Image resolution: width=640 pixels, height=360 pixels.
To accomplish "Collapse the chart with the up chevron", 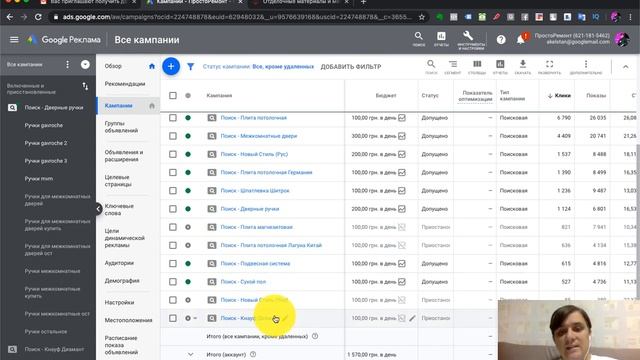I will click(x=625, y=67).
